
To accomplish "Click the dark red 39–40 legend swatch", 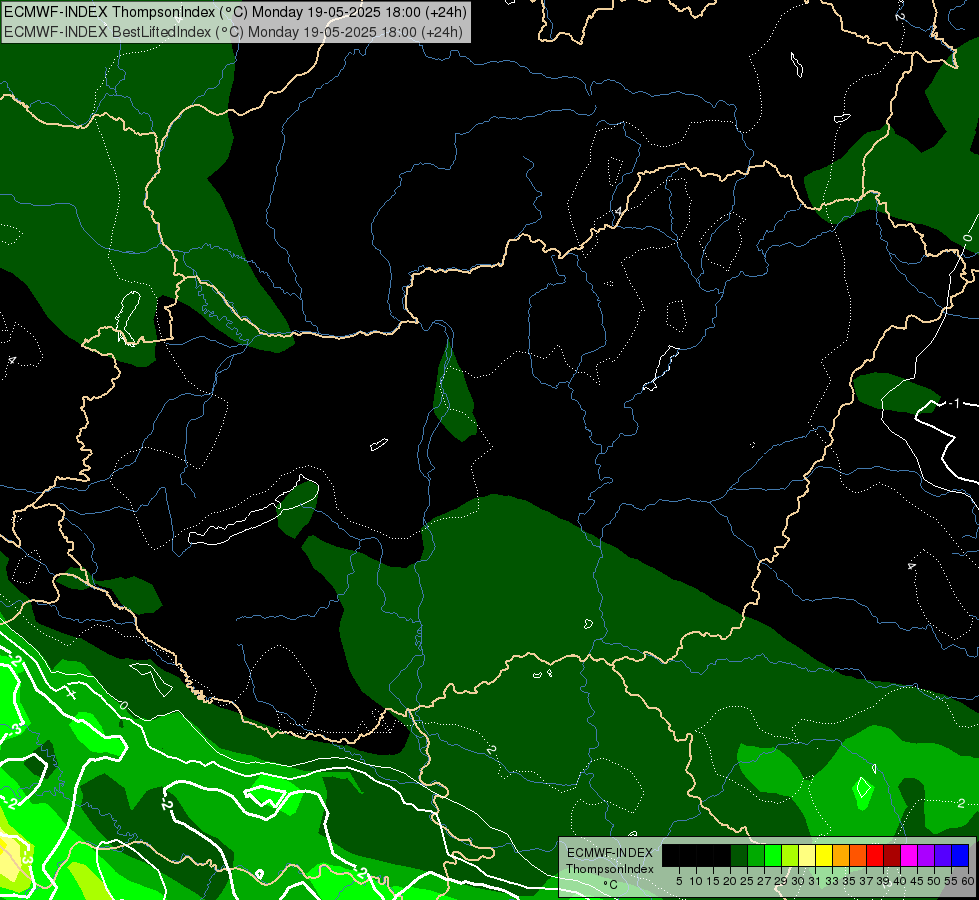I will pos(892,855).
